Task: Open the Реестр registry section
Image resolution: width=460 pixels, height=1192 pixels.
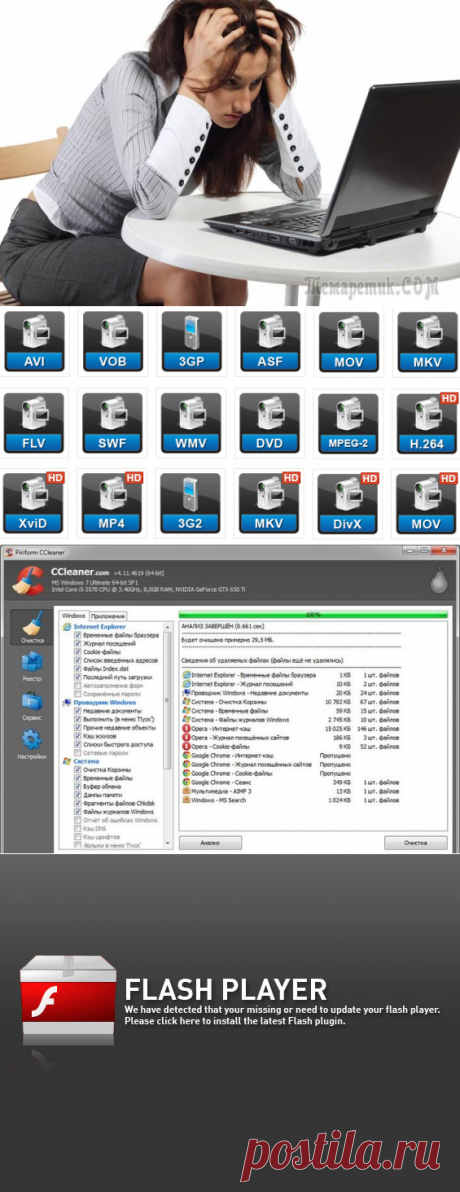Action: 32,667
